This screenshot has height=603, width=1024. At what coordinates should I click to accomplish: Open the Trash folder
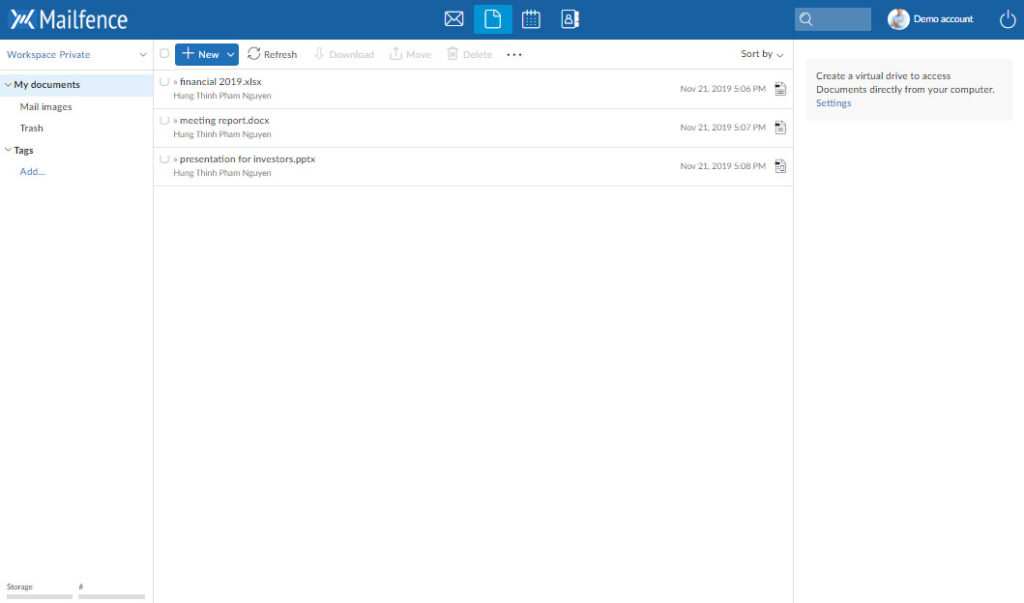point(32,128)
